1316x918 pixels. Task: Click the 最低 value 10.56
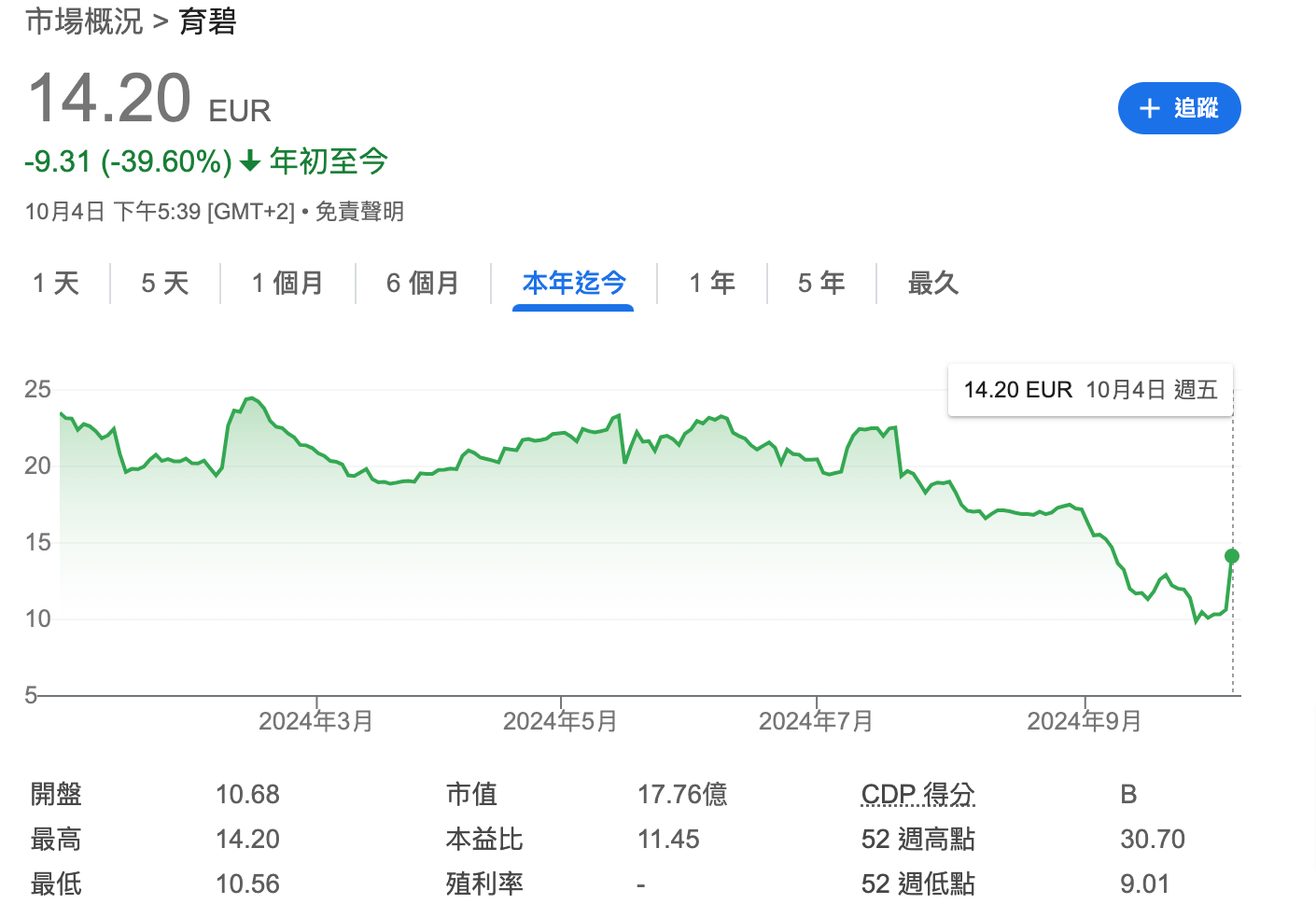(x=247, y=884)
